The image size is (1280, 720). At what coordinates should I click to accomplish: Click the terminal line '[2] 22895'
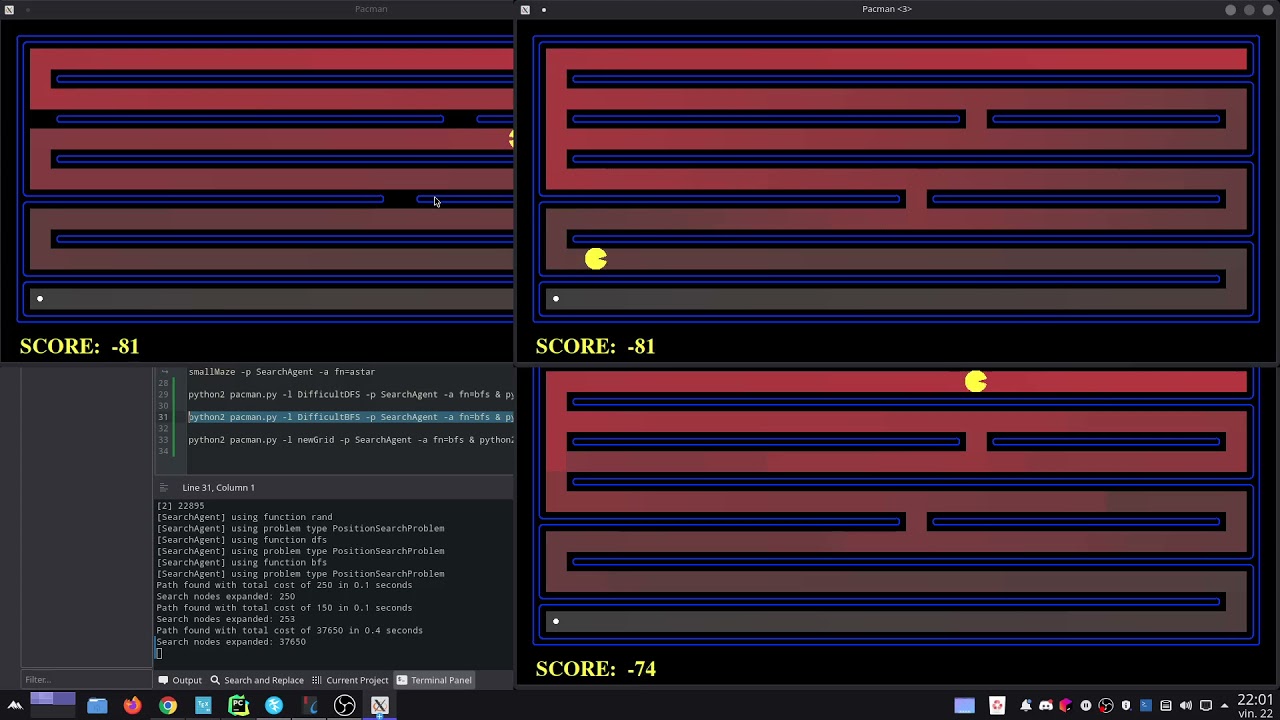(x=180, y=506)
